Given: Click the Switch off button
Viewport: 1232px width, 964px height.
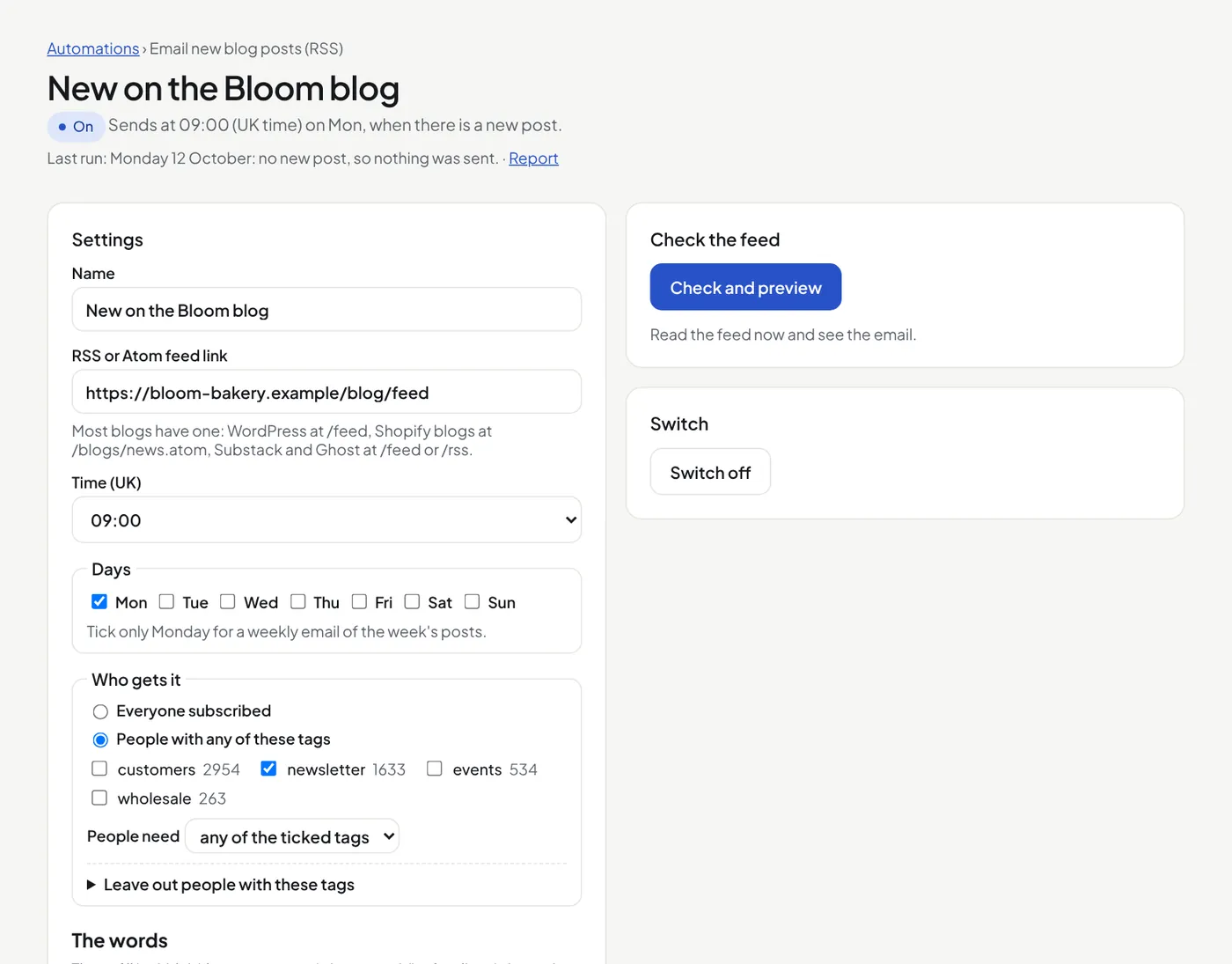Looking at the screenshot, I should [710, 472].
